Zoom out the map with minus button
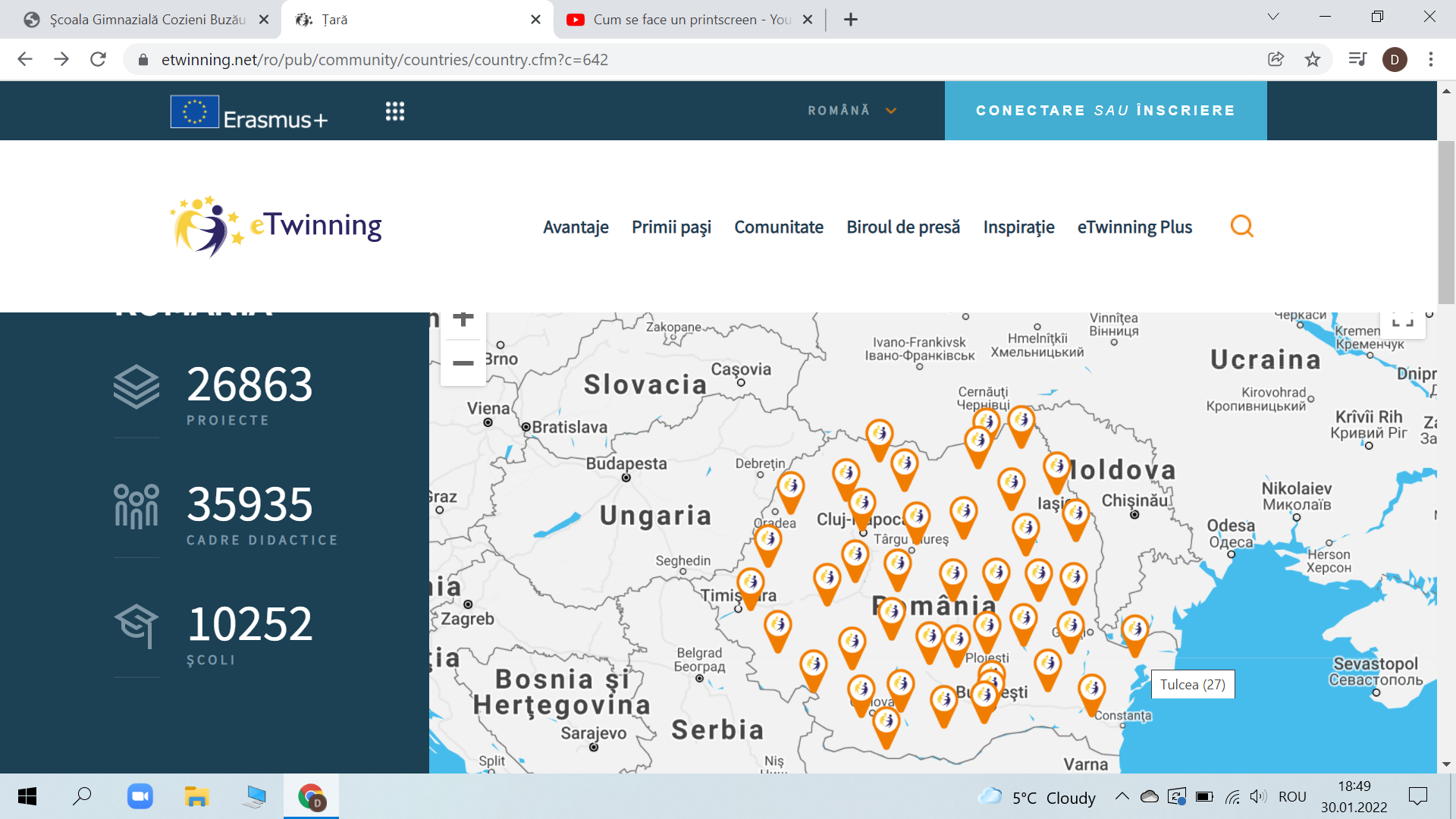Screen dimensions: 1456x819 (x=463, y=363)
